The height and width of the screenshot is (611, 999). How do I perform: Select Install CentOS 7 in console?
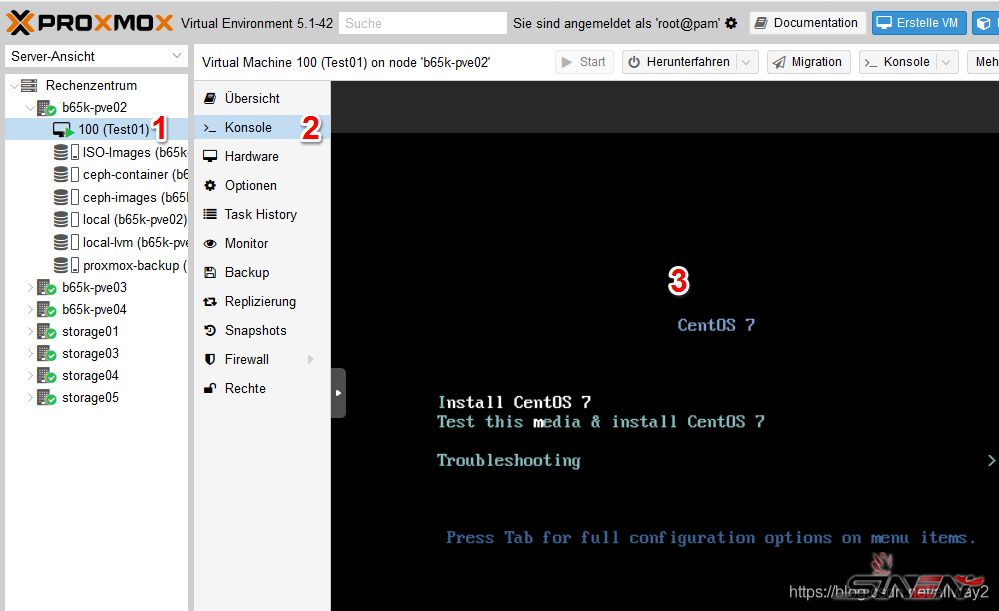(514, 402)
